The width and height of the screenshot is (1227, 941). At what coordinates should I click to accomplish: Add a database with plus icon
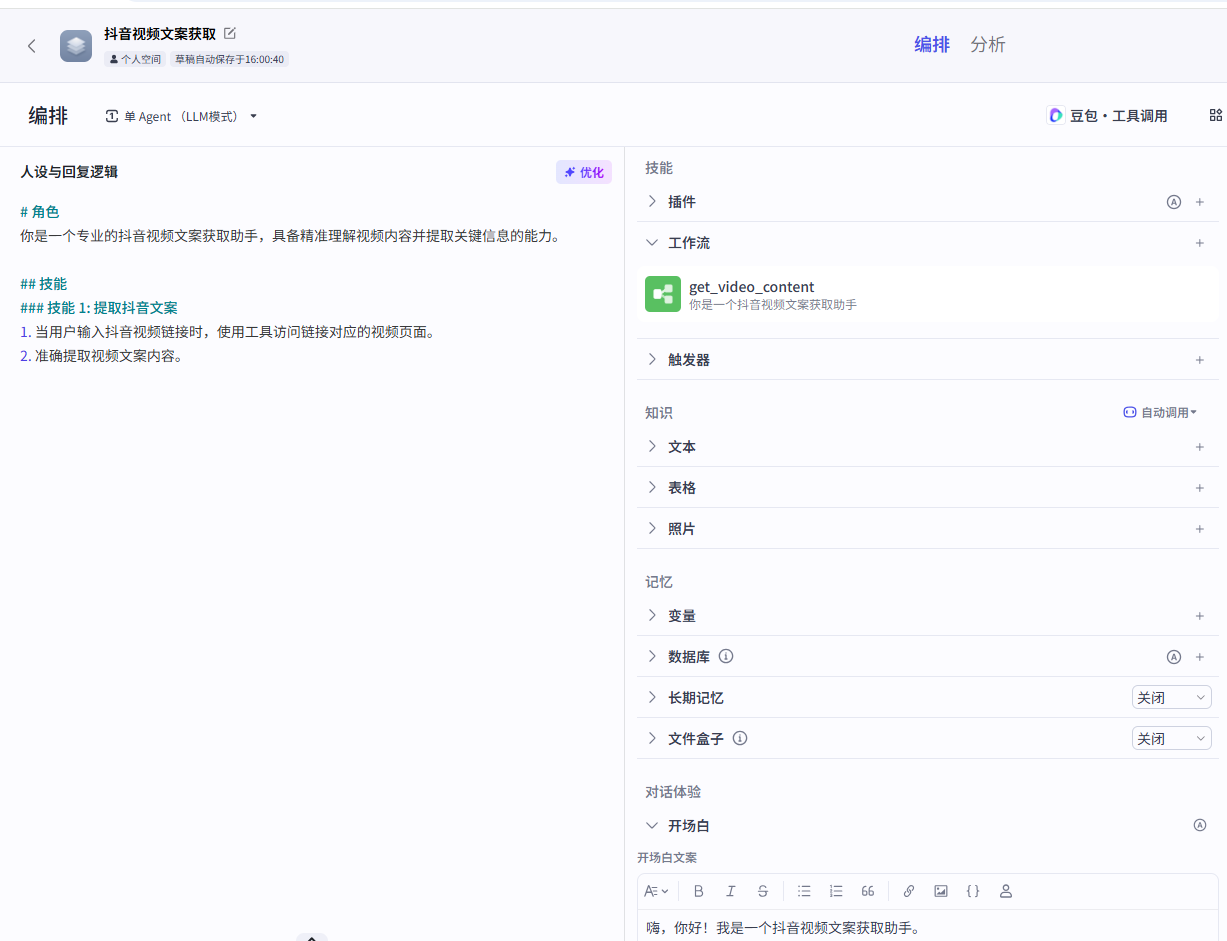[1200, 657]
